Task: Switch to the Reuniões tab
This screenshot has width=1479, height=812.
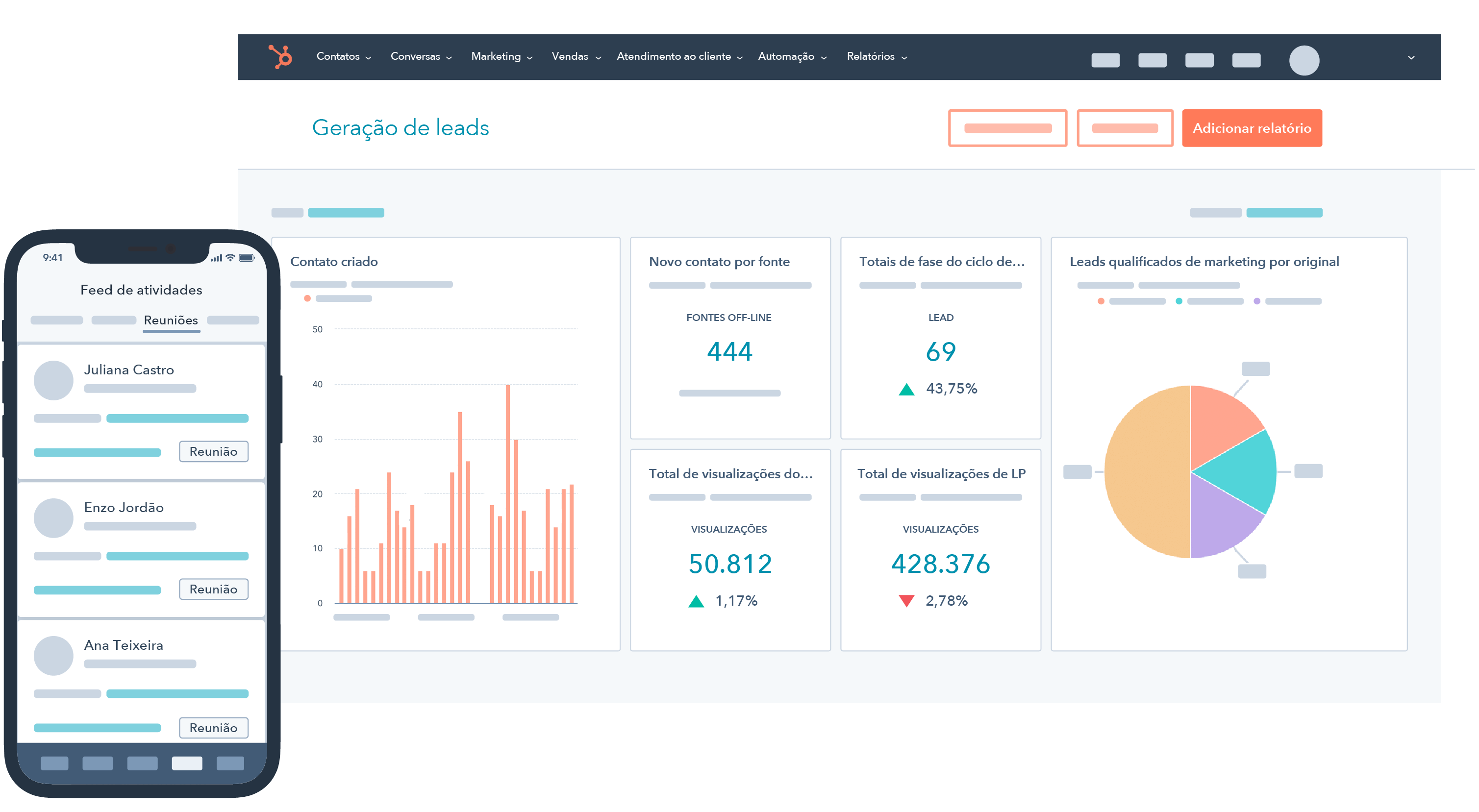Action: coord(171,320)
